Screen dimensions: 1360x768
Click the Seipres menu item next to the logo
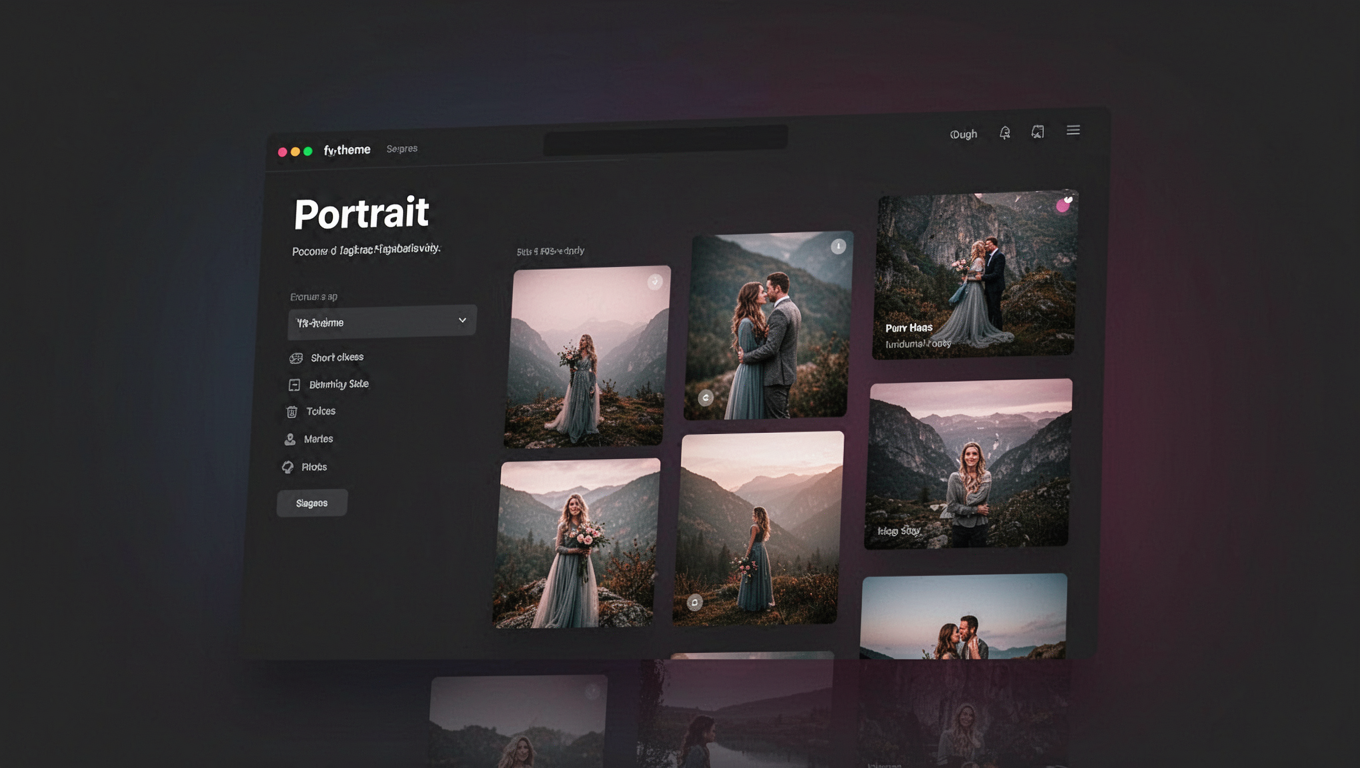coord(402,147)
